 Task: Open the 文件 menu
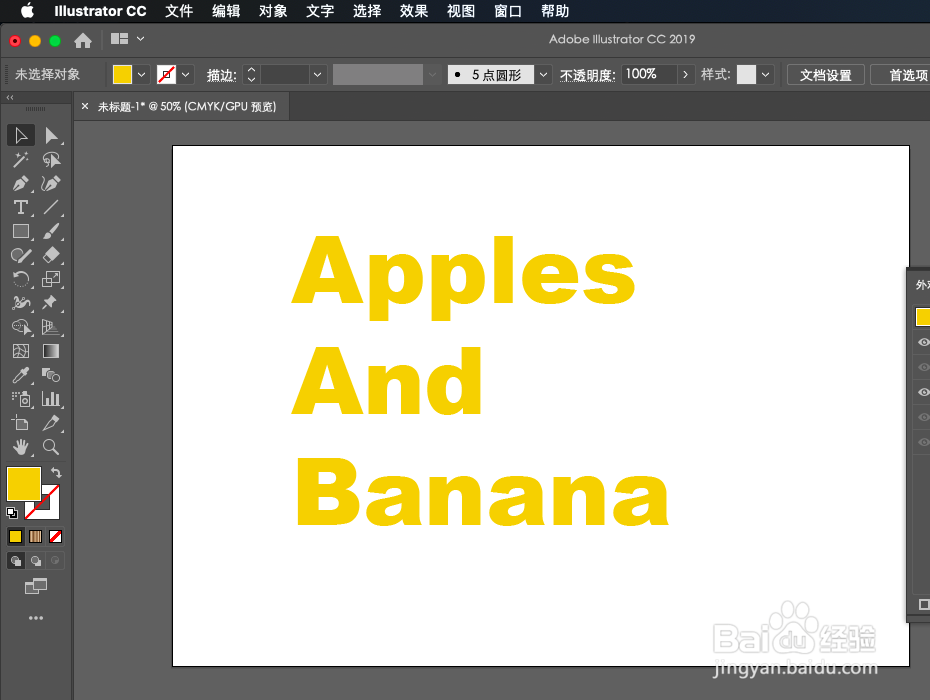tap(179, 11)
